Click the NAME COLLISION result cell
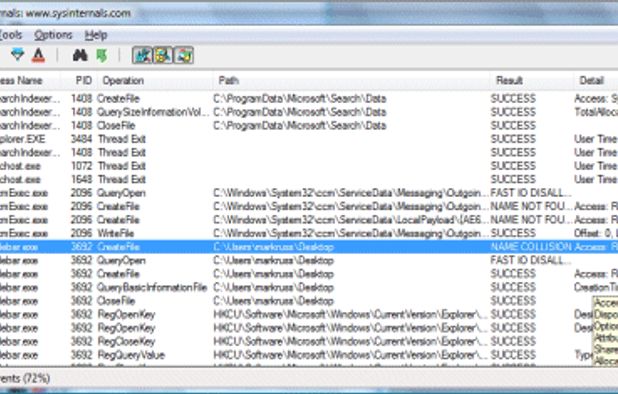618x394 pixels. pyautogui.click(x=531, y=247)
